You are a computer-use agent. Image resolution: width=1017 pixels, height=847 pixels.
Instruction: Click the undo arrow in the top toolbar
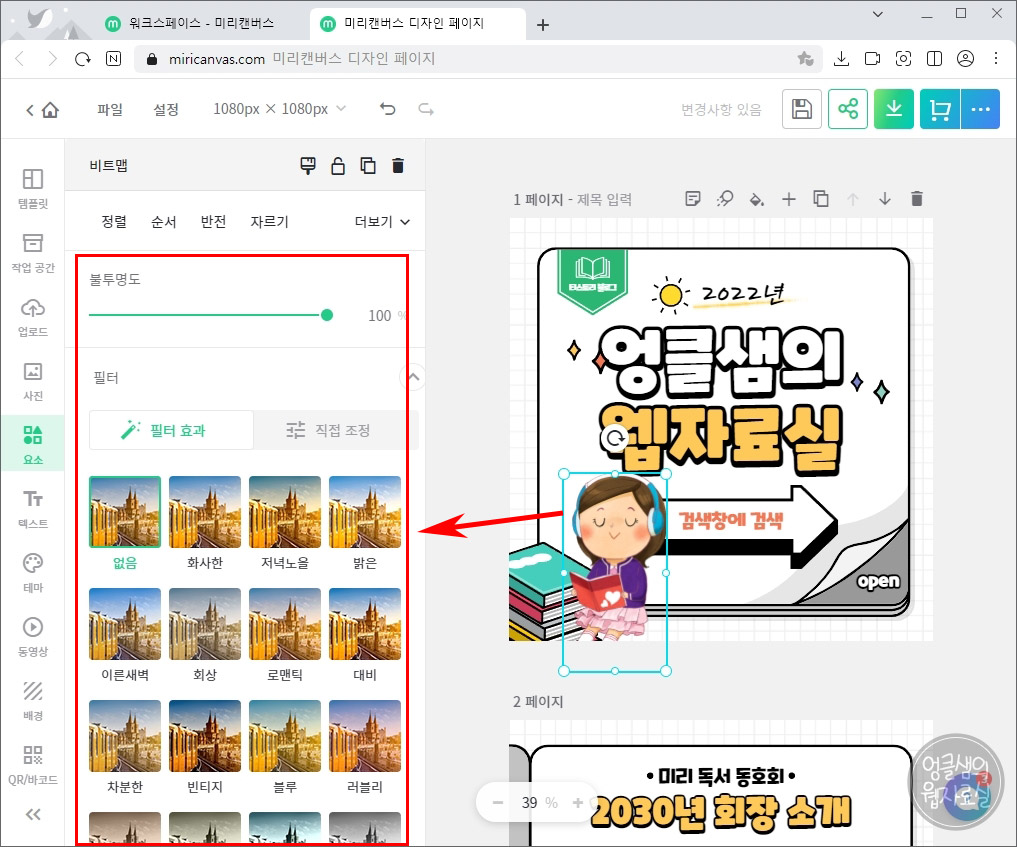pos(387,108)
